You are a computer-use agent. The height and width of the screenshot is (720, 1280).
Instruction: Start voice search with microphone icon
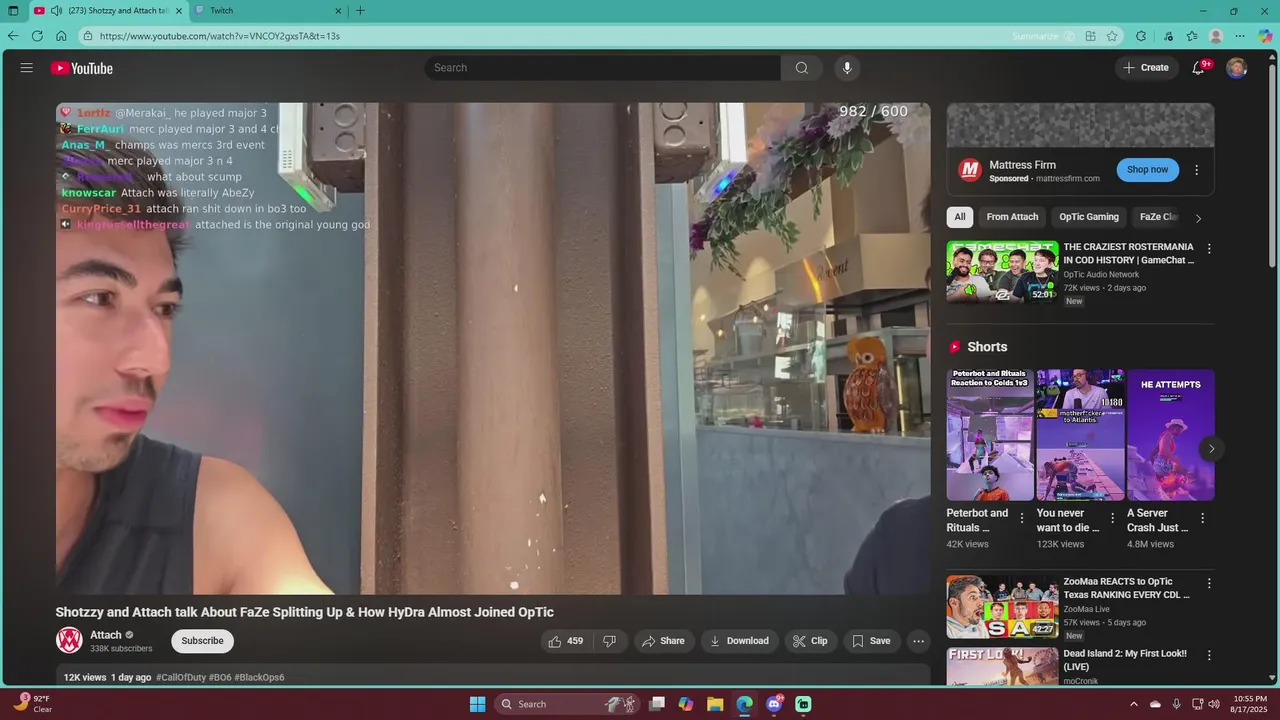tap(847, 68)
